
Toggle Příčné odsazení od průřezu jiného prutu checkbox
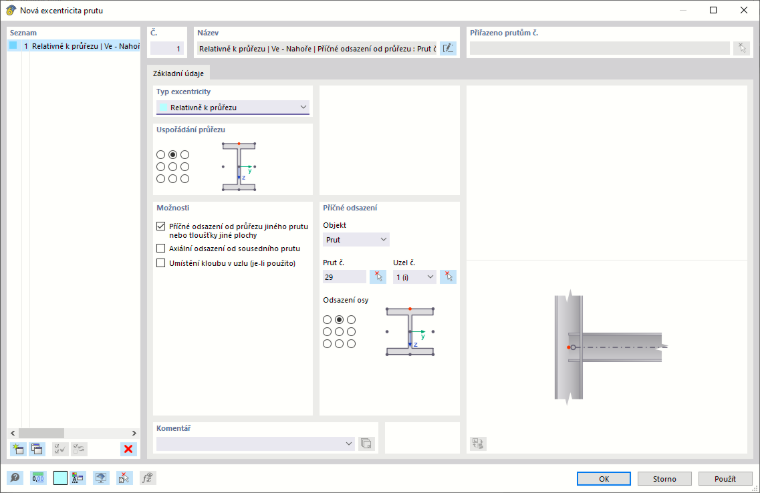pyautogui.click(x=160, y=226)
